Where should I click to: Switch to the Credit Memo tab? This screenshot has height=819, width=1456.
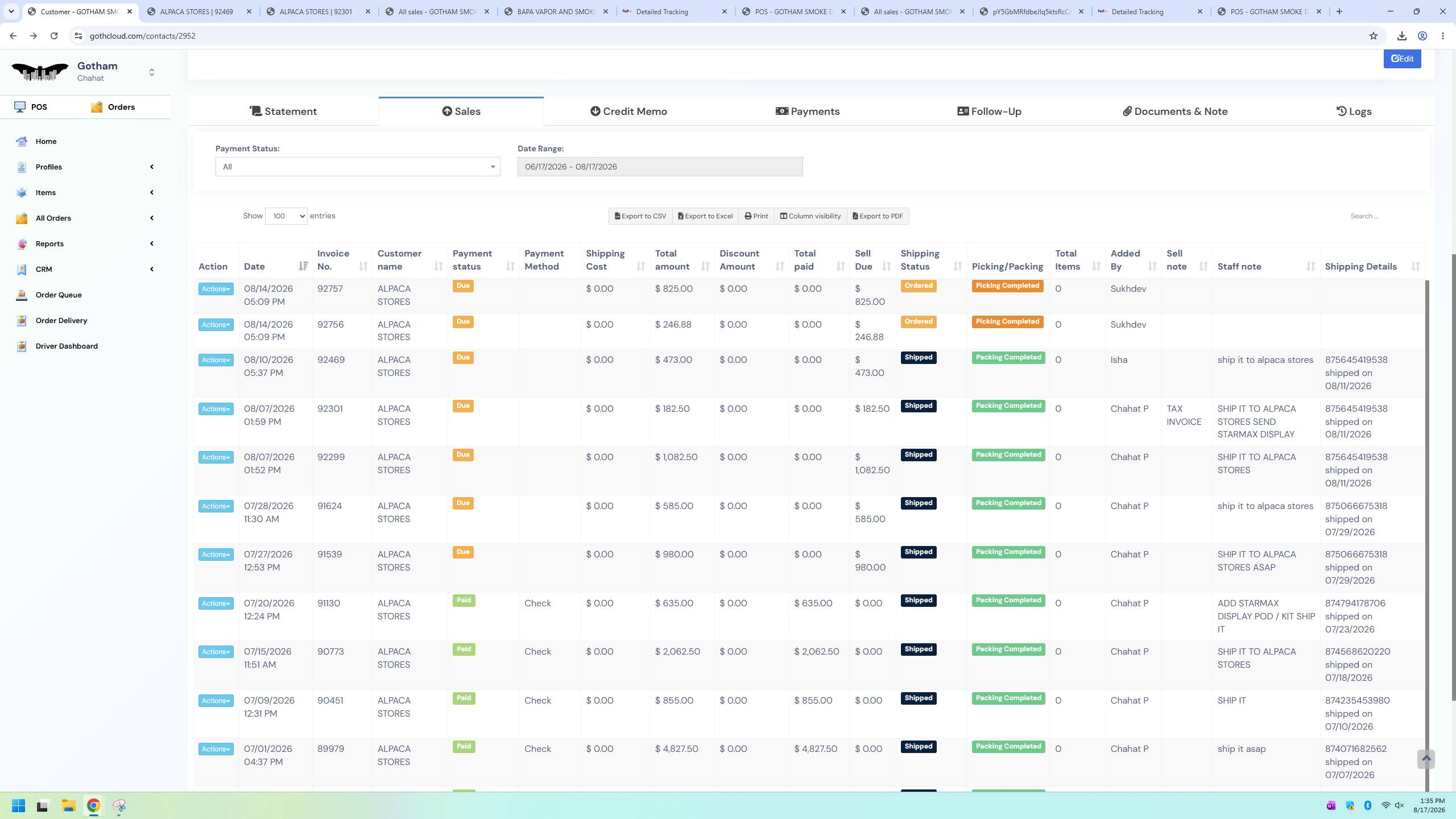point(628,111)
